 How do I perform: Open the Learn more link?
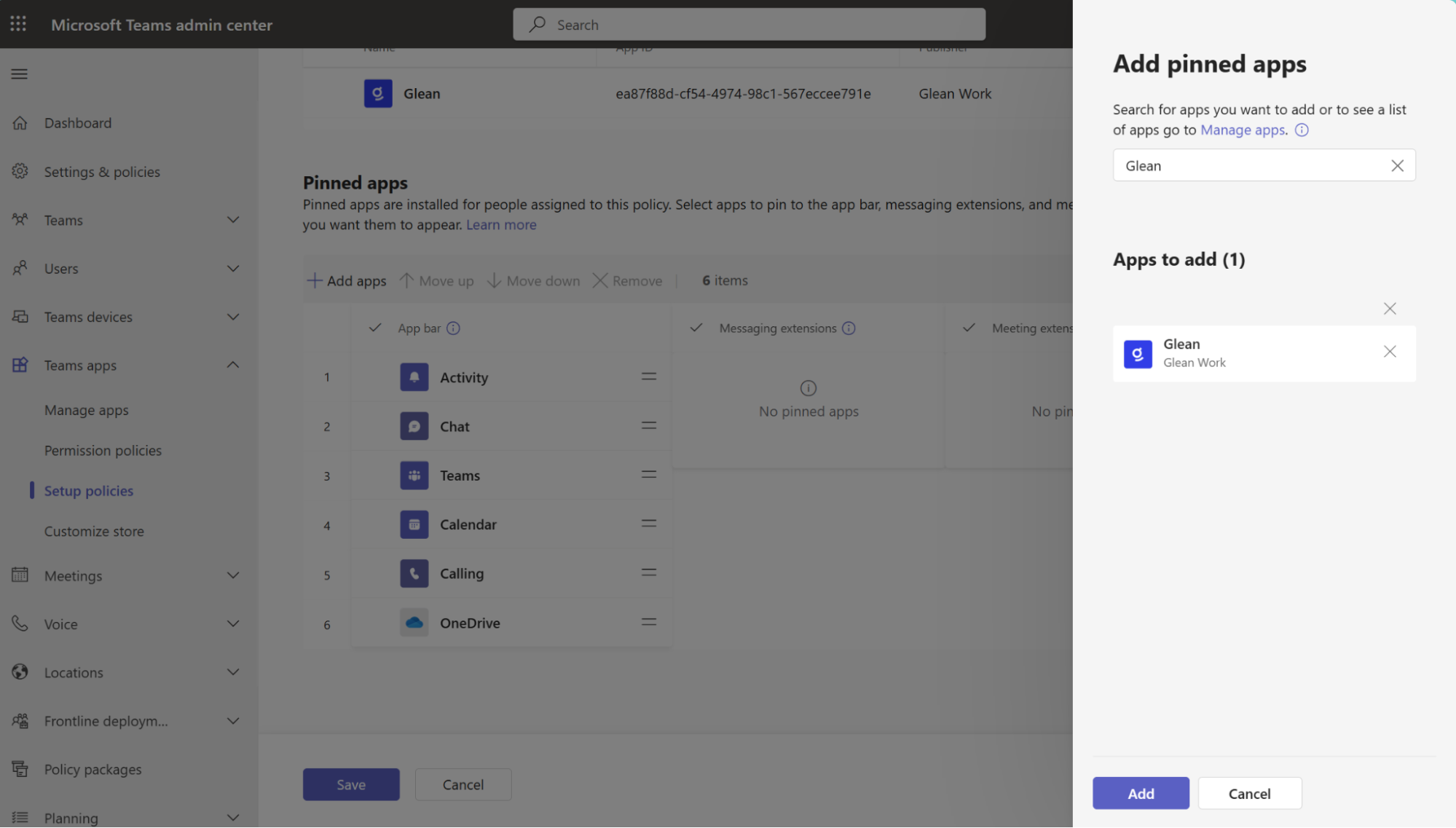501,224
